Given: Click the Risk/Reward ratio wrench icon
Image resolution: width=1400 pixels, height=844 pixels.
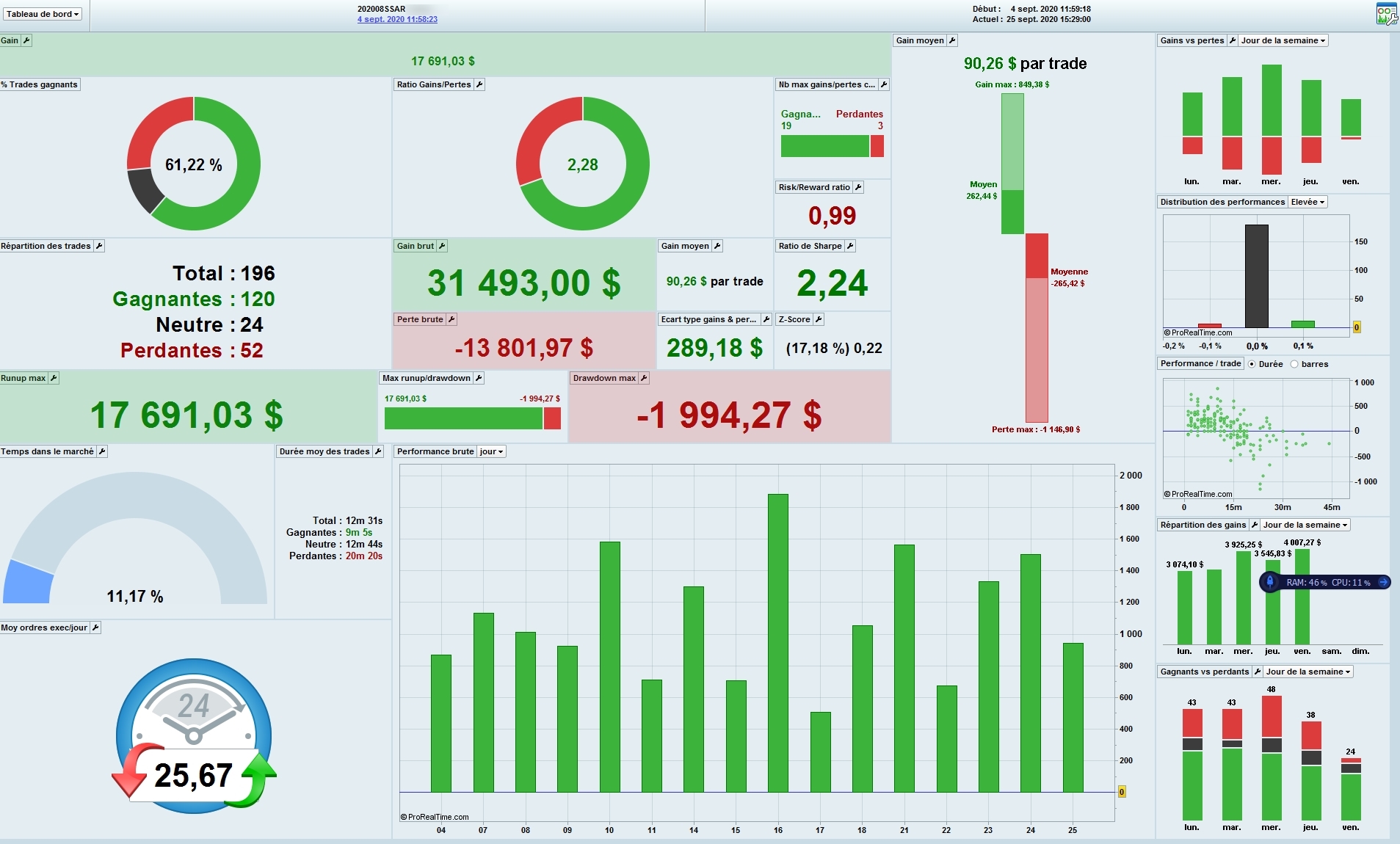Looking at the screenshot, I should (x=858, y=187).
